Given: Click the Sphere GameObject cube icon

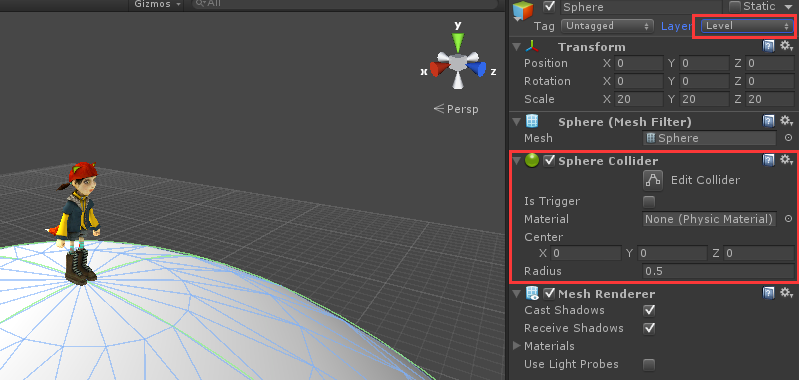Looking at the screenshot, I should coord(523,10).
